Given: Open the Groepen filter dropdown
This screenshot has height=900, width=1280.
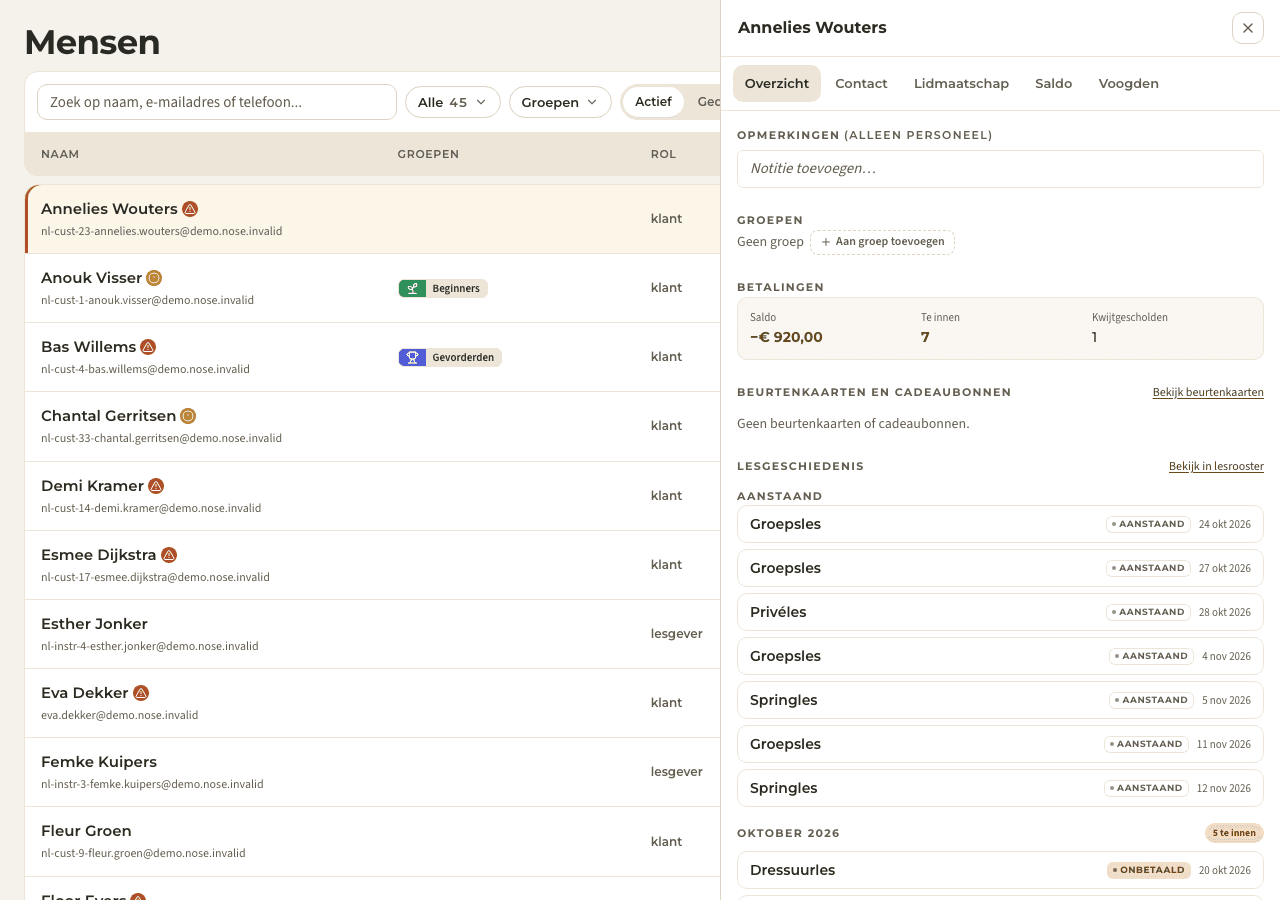Looking at the screenshot, I should 560,102.
